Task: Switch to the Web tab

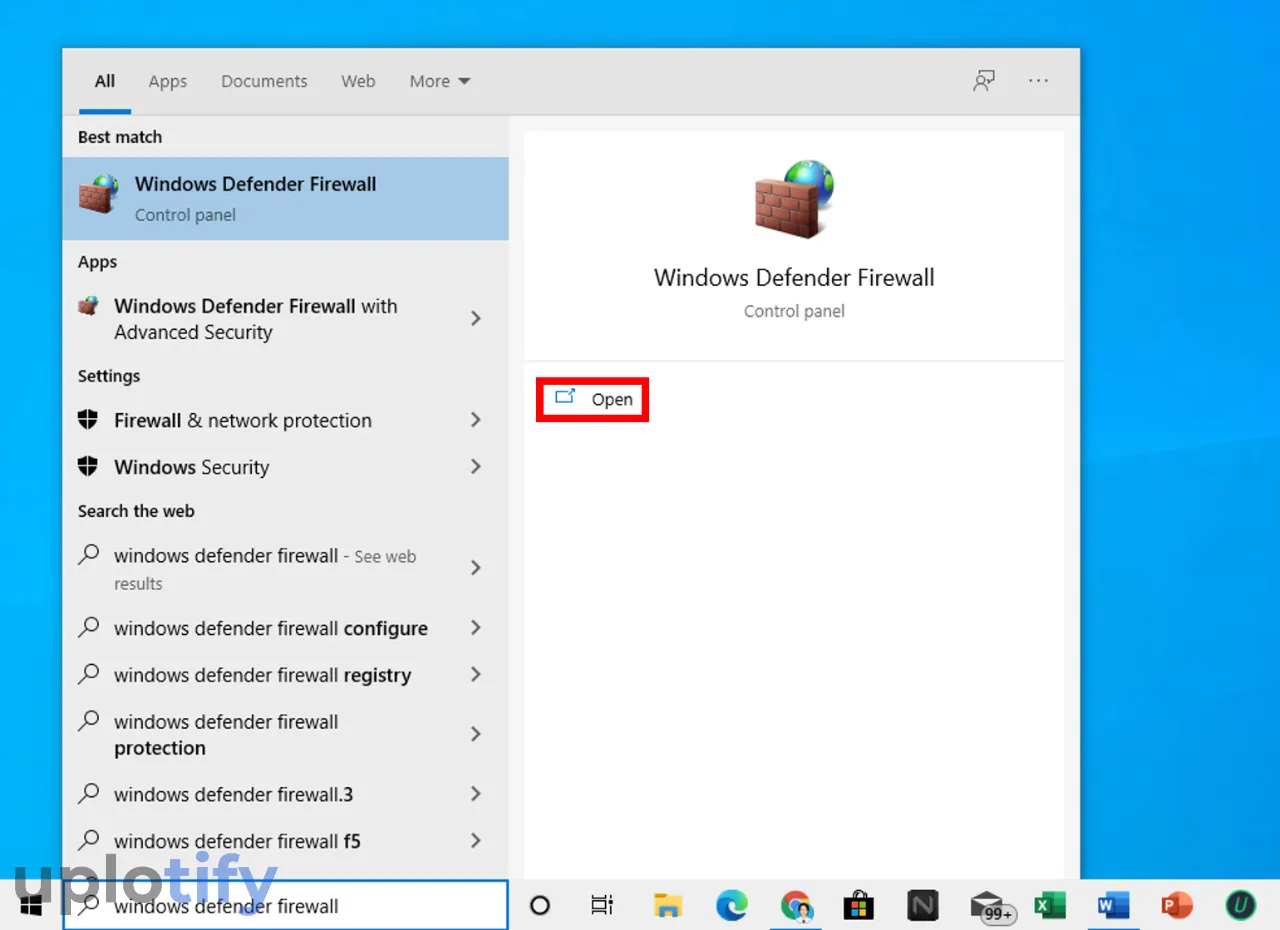Action: point(358,81)
